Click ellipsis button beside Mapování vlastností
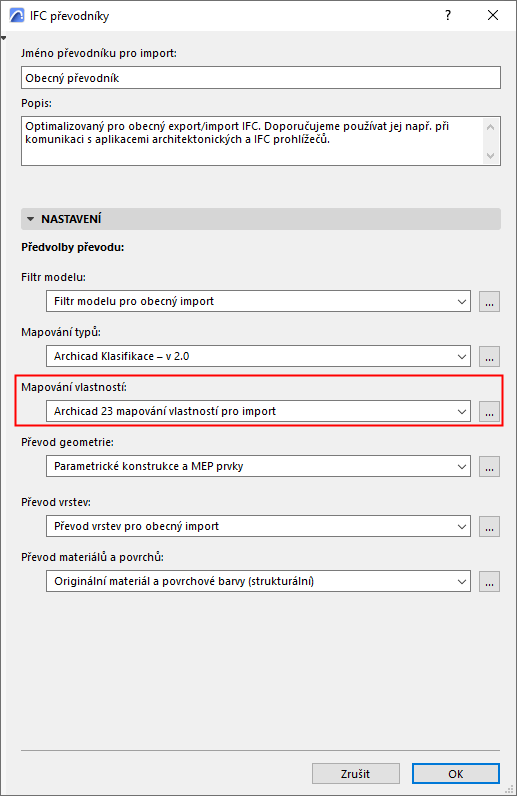 [489, 411]
